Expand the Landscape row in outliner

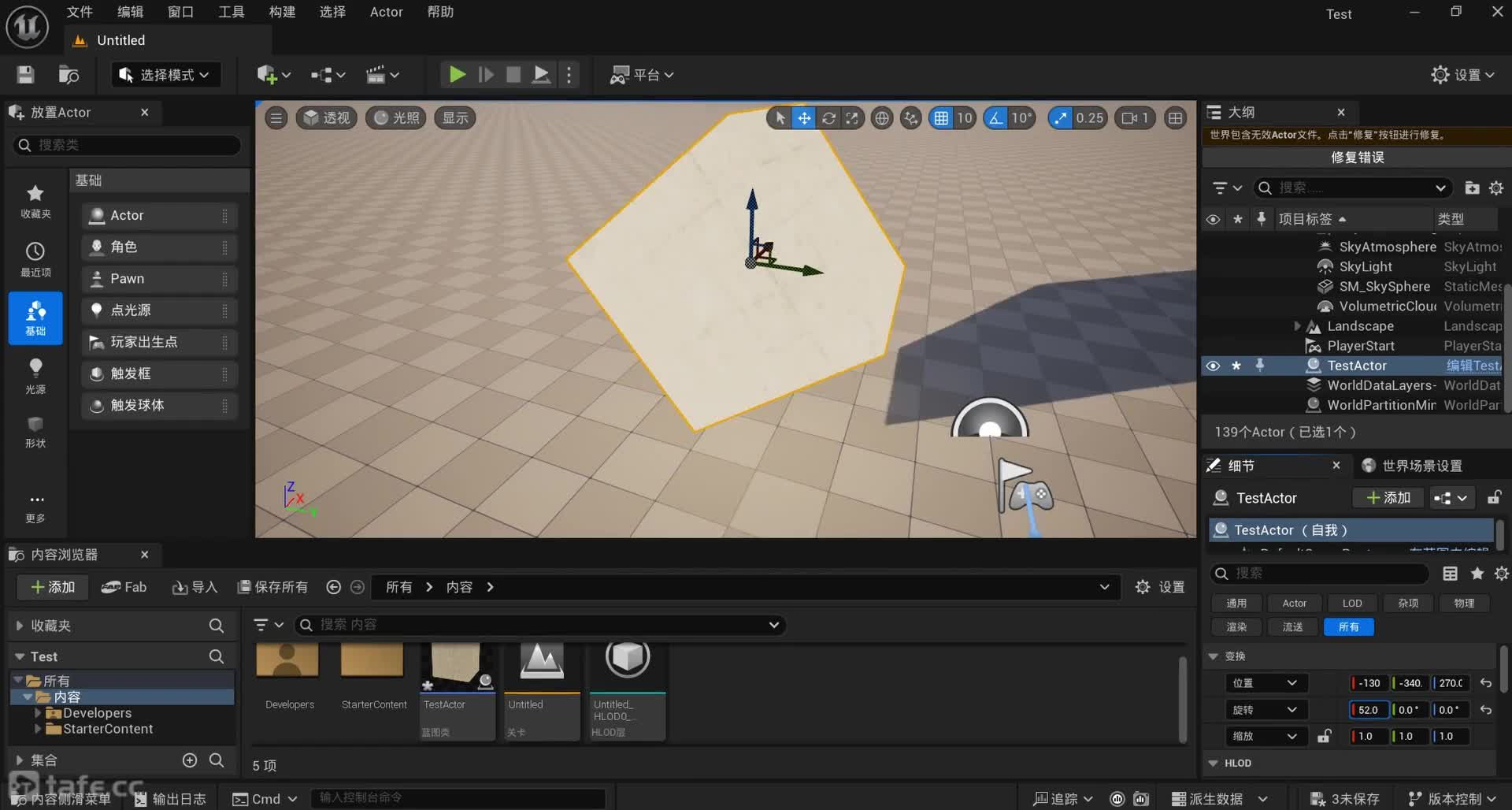pyautogui.click(x=1297, y=326)
